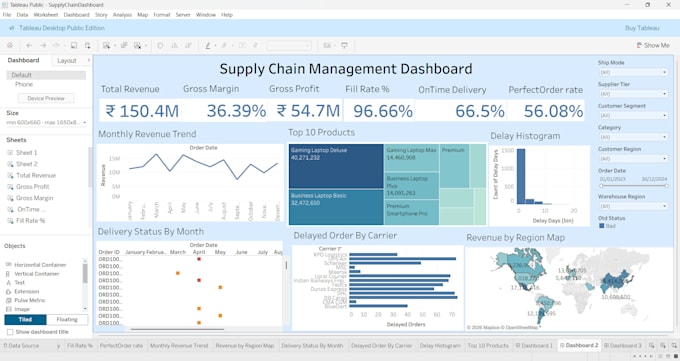Open the Dashboard 1 sheet tab
Screen dimensions: 680x361
[x=534, y=345]
